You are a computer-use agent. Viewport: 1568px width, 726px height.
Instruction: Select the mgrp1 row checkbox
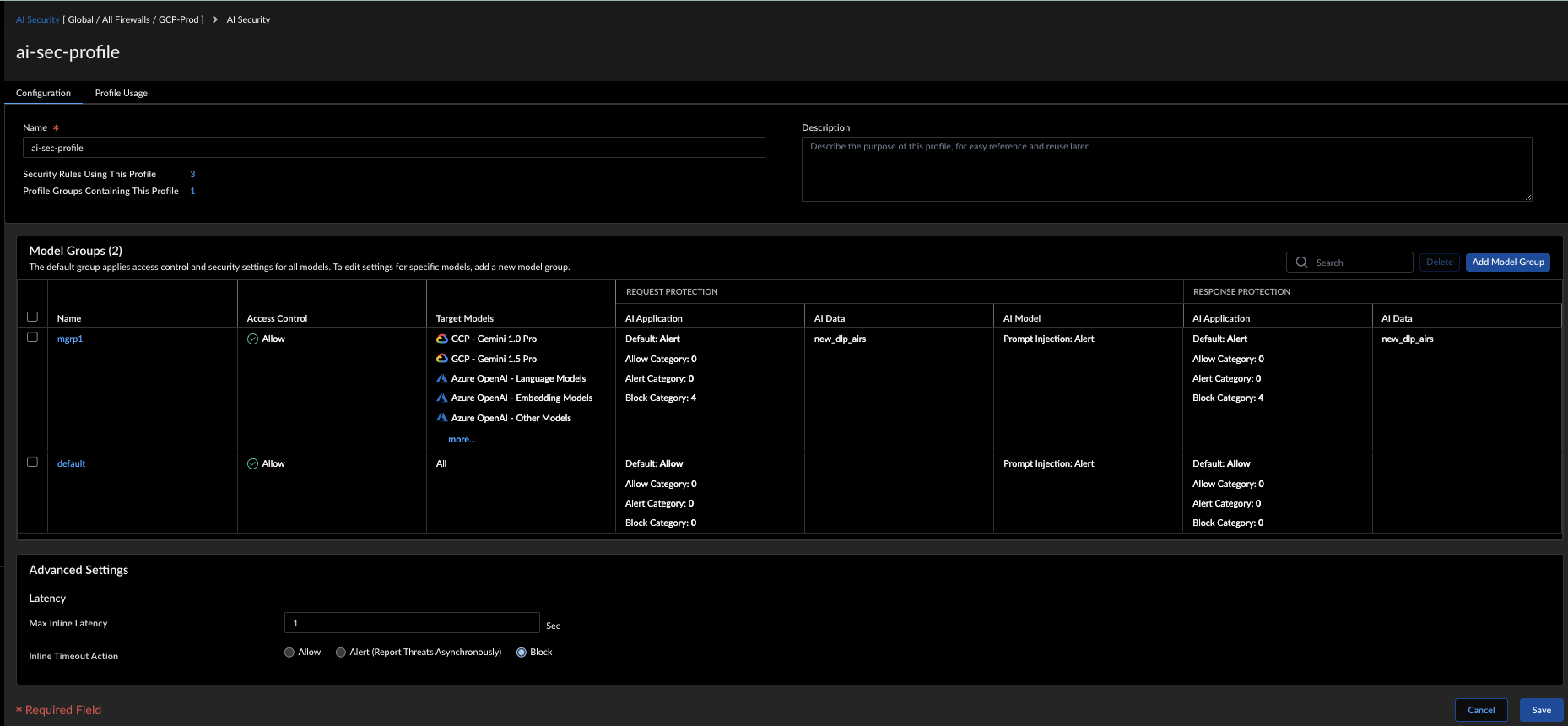click(x=33, y=337)
